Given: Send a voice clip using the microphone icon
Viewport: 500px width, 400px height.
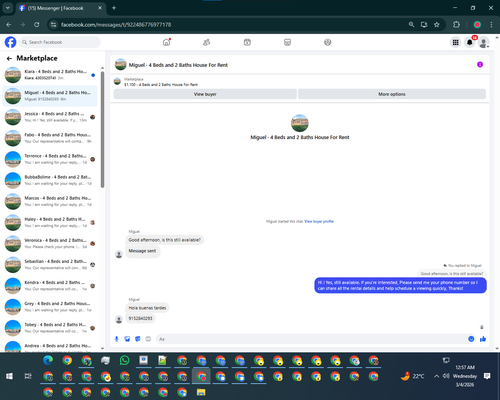Looking at the screenshot, I should (x=117, y=339).
